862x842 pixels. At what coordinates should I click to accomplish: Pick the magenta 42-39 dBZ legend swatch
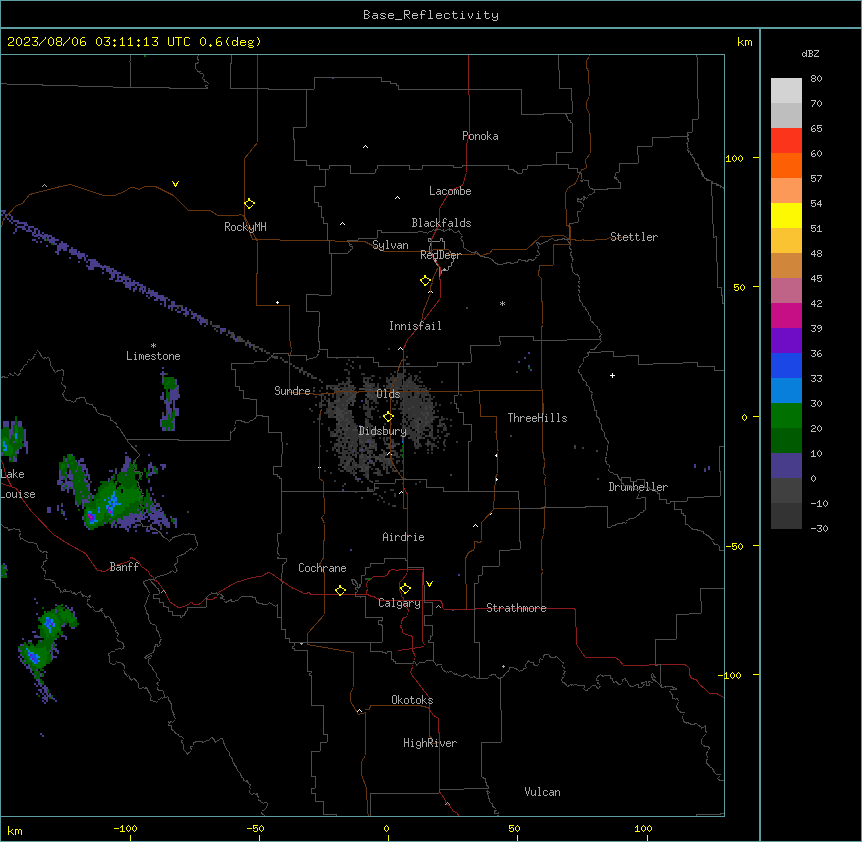coord(786,315)
